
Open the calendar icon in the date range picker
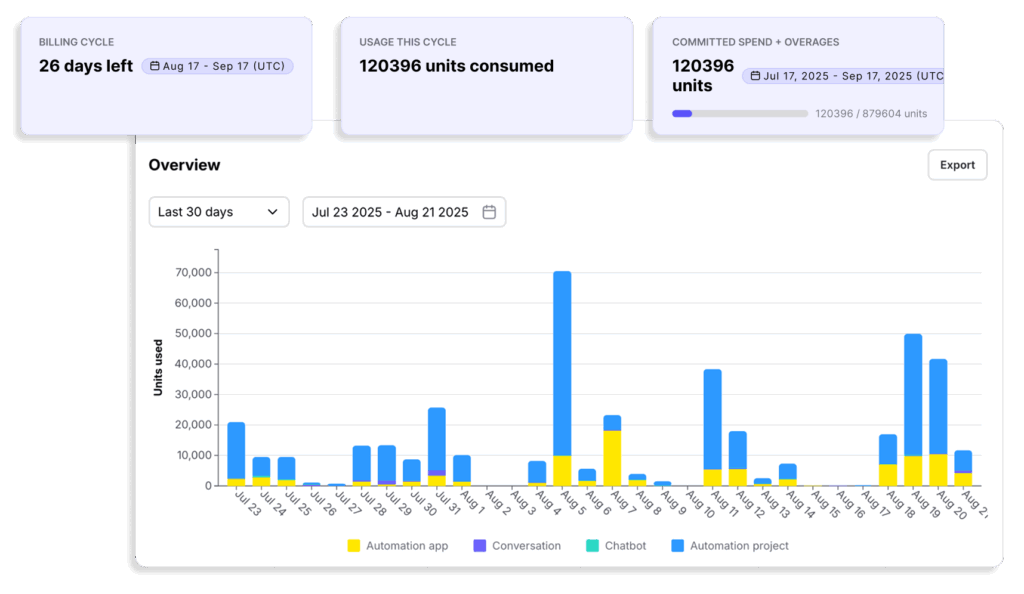click(488, 211)
